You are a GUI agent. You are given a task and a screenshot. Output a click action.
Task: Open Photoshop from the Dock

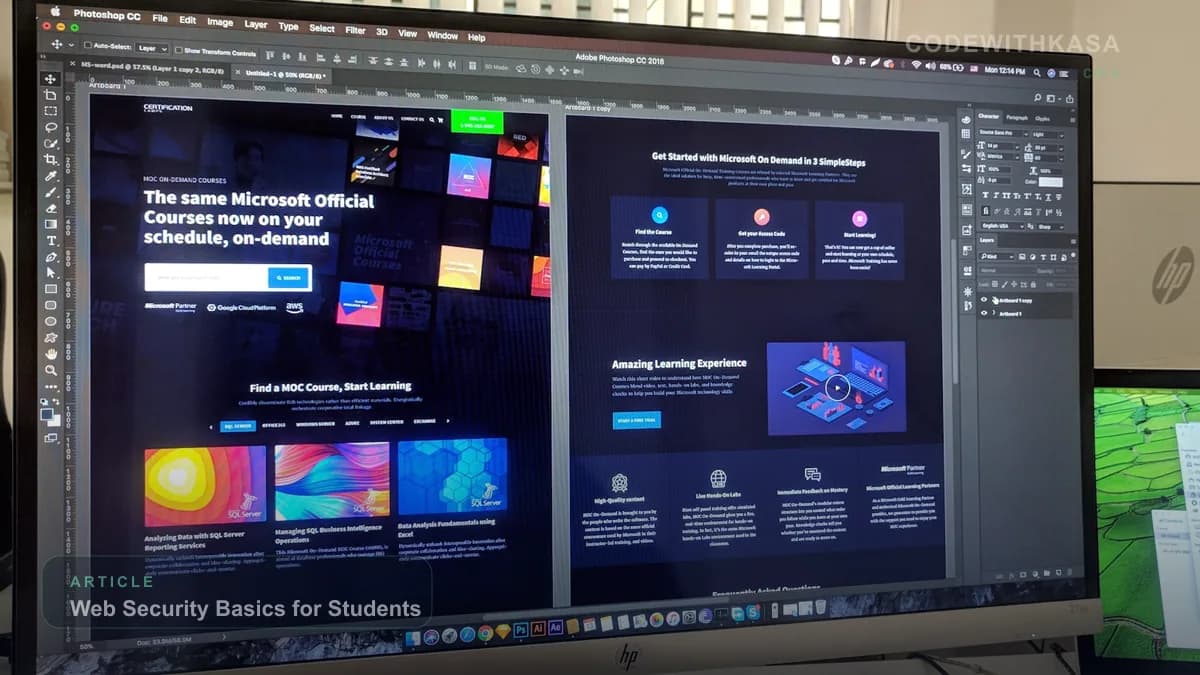tap(521, 628)
